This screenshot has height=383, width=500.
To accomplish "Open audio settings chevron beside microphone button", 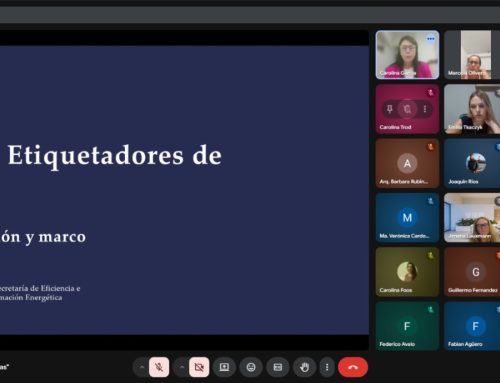I will pos(142,367).
